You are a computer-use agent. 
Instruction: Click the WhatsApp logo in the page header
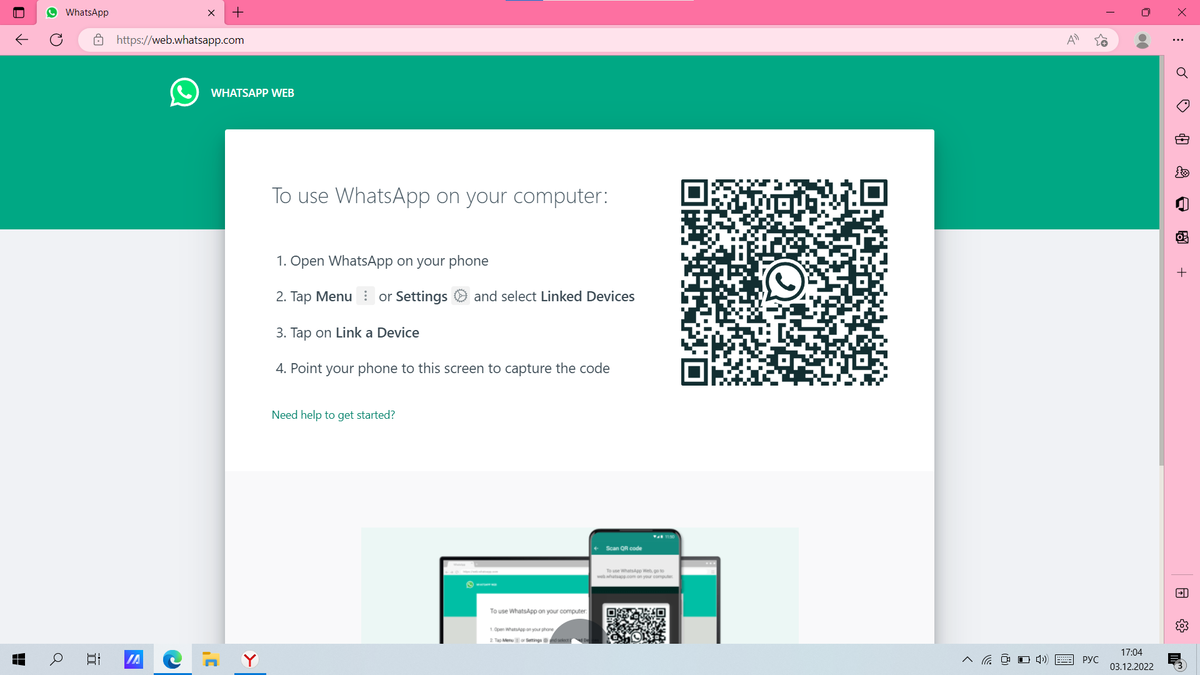[184, 92]
